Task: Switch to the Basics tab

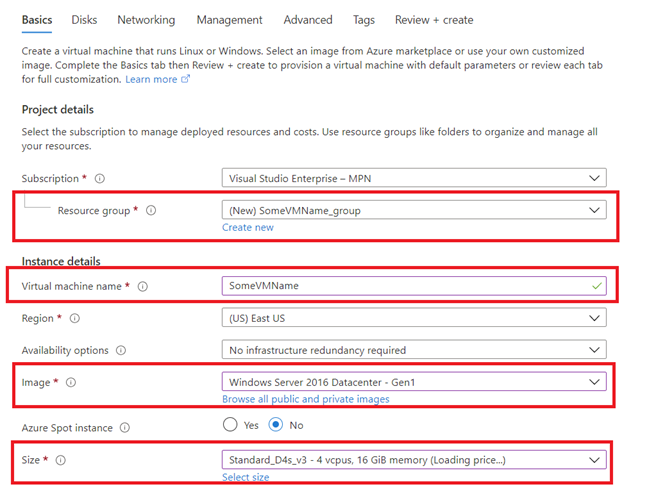Action: (x=37, y=20)
